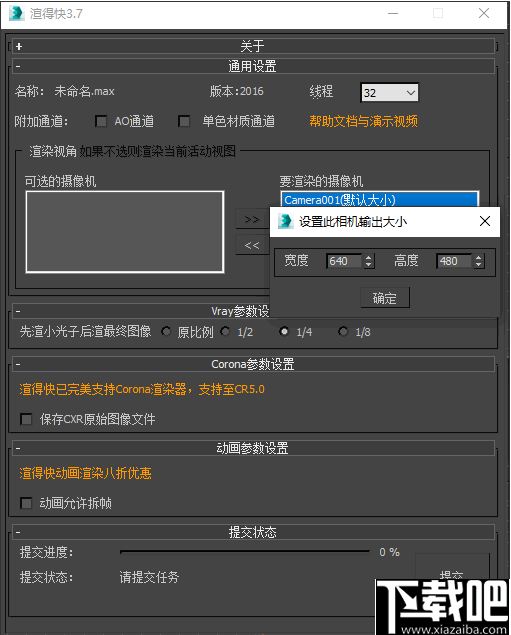Click the 渲得快动画渲染八折优惠 promo text
The width and height of the screenshot is (511, 635).
point(85,473)
